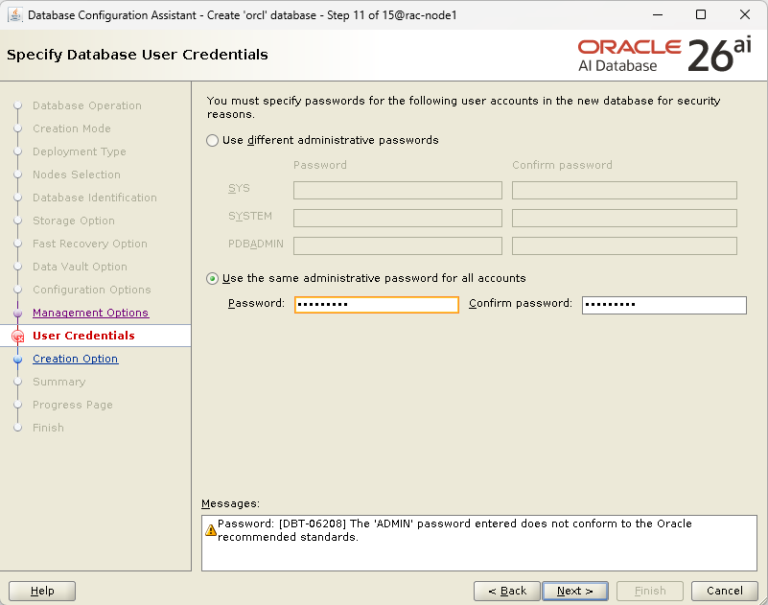Click the PDBADMIN confirm password field
This screenshot has width=768, height=605.
click(x=624, y=246)
